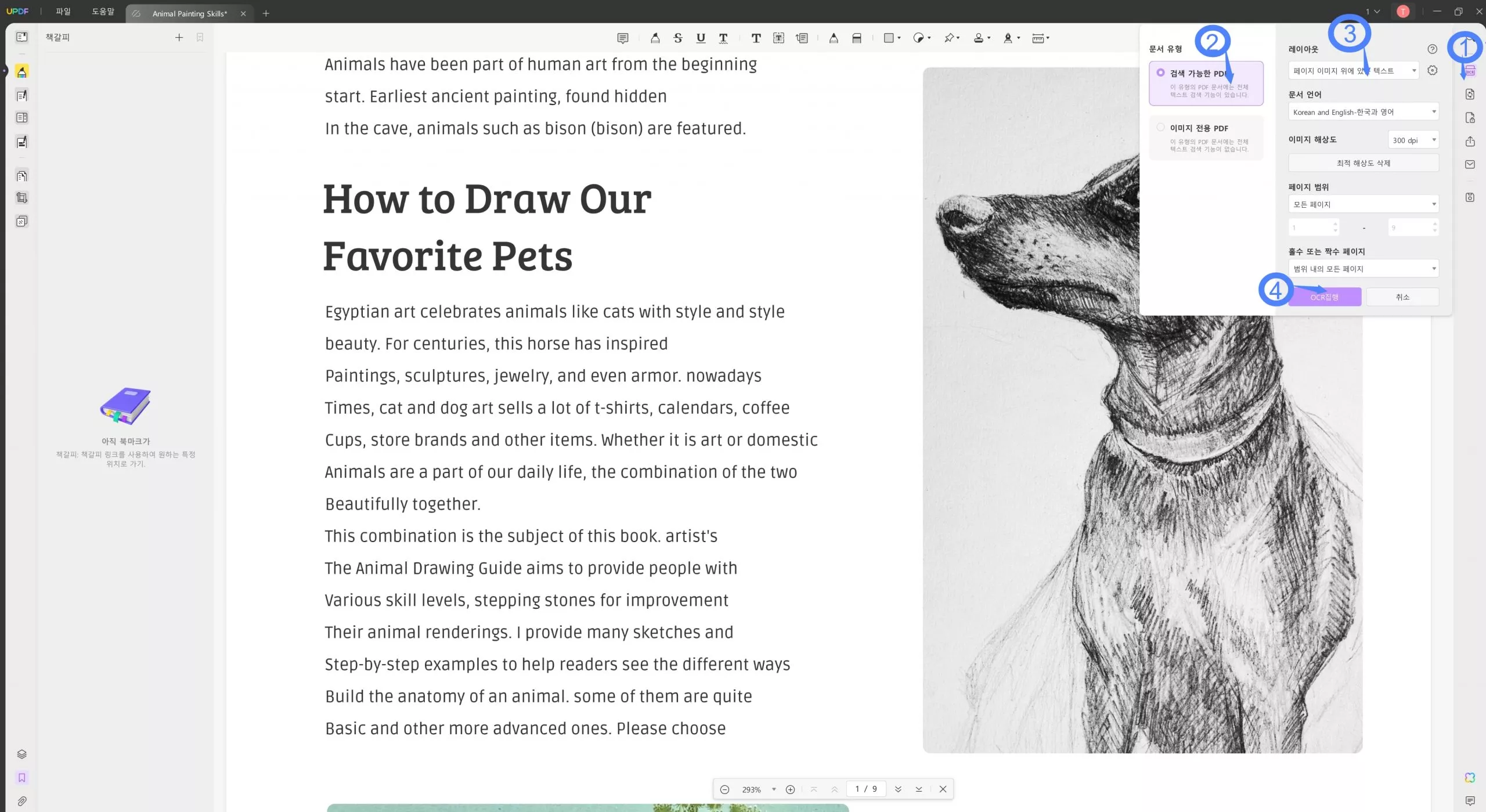1486x812 pixels.
Task: Select the highlight marker tool
Action: [655, 38]
